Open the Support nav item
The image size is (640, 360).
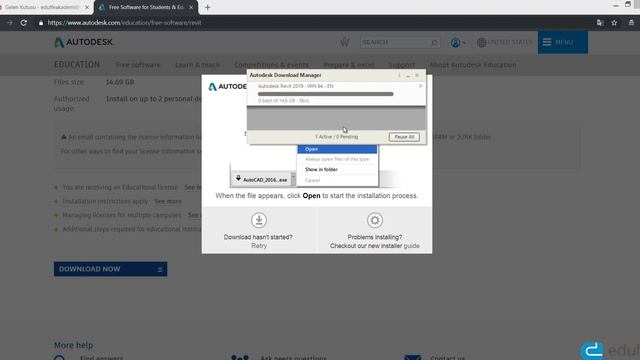pos(401,65)
